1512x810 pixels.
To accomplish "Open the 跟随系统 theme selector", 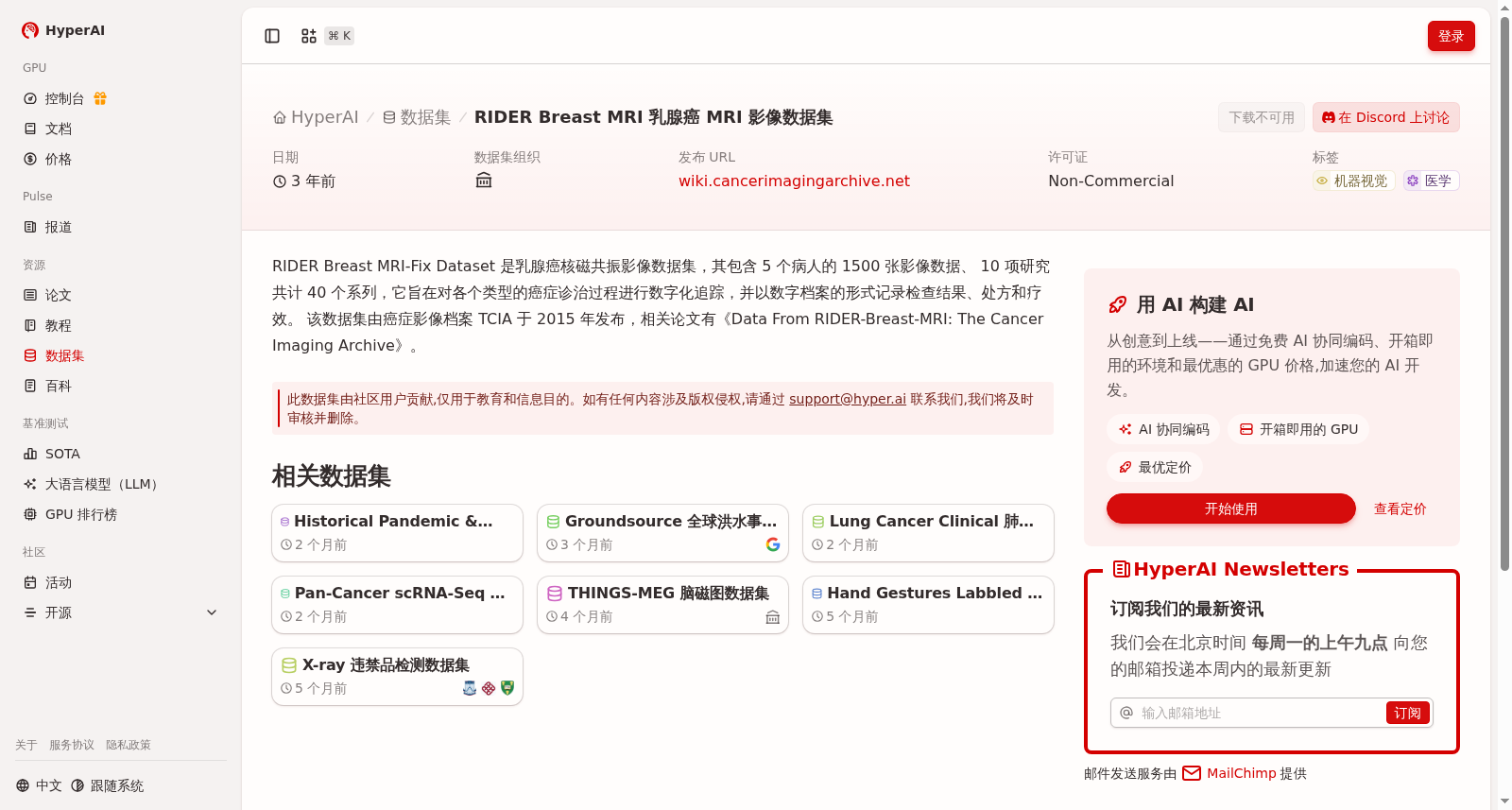I will tap(108, 785).
